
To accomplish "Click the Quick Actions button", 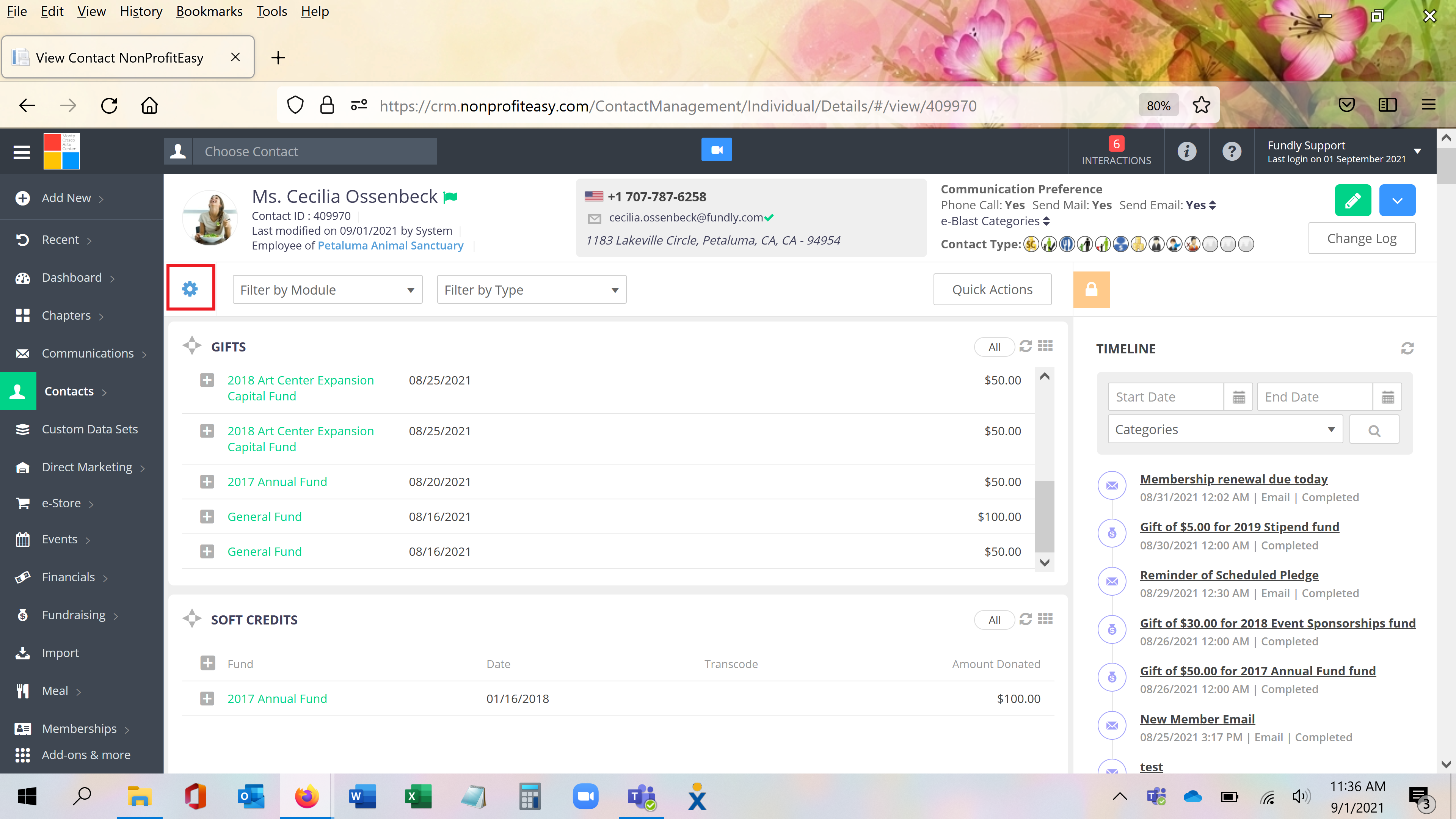I will pos(992,289).
